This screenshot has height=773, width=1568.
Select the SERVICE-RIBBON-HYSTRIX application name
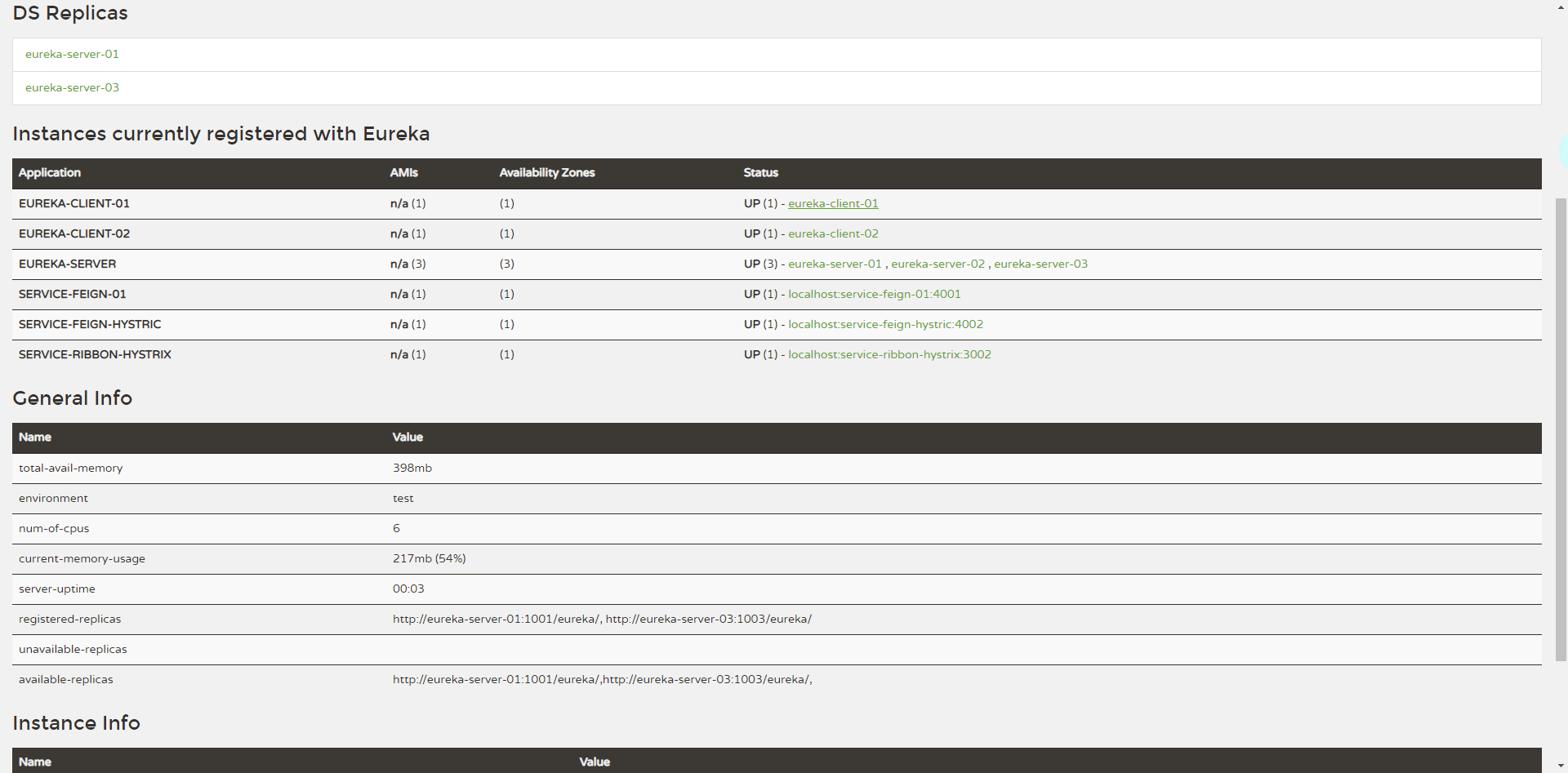point(95,354)
